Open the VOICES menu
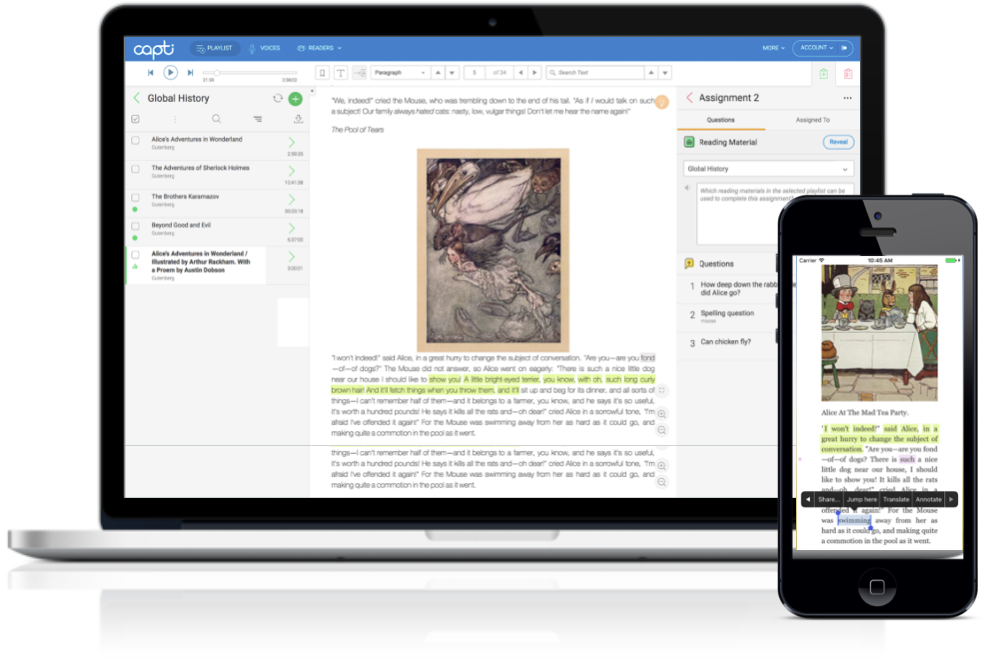The width and height of the screenshot is (988, 666). [265, 48]
